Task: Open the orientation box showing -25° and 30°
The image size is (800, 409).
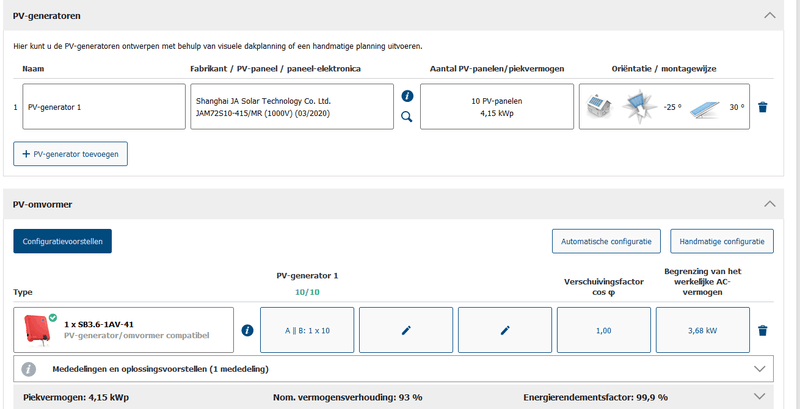Action: pyautogui.click(x=664, y=107)
